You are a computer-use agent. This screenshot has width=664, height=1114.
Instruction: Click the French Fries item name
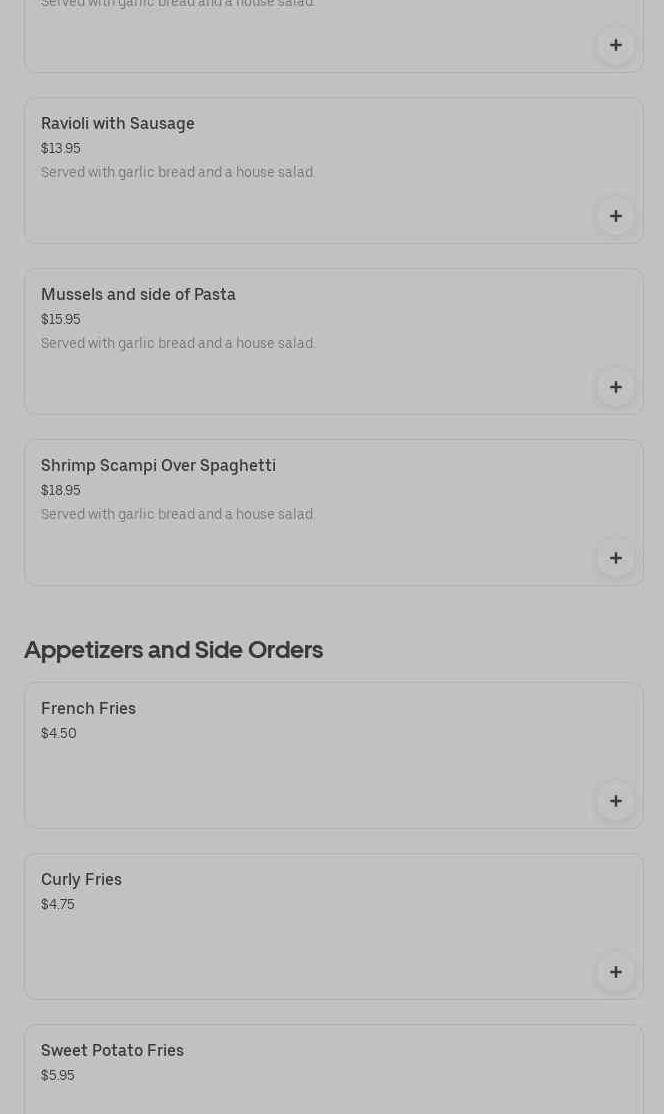88,708
